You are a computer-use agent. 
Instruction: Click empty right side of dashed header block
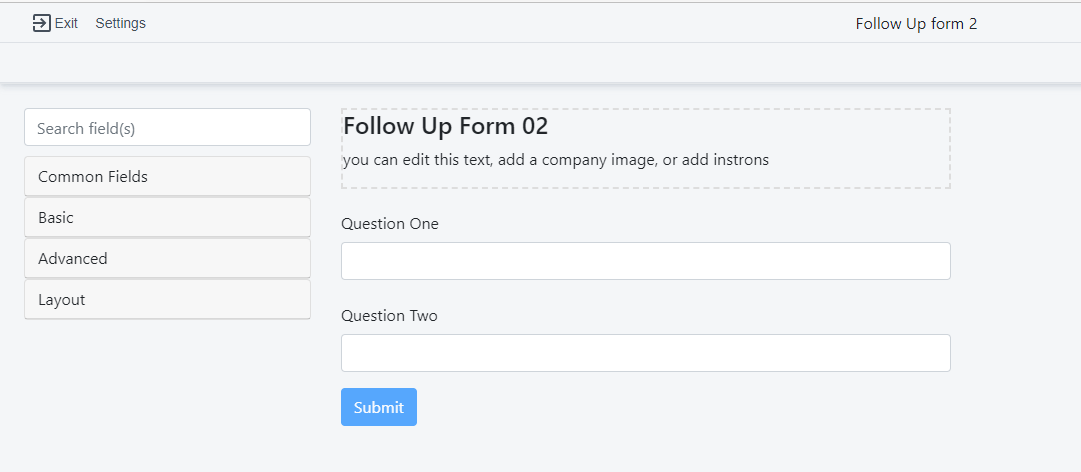870,140
